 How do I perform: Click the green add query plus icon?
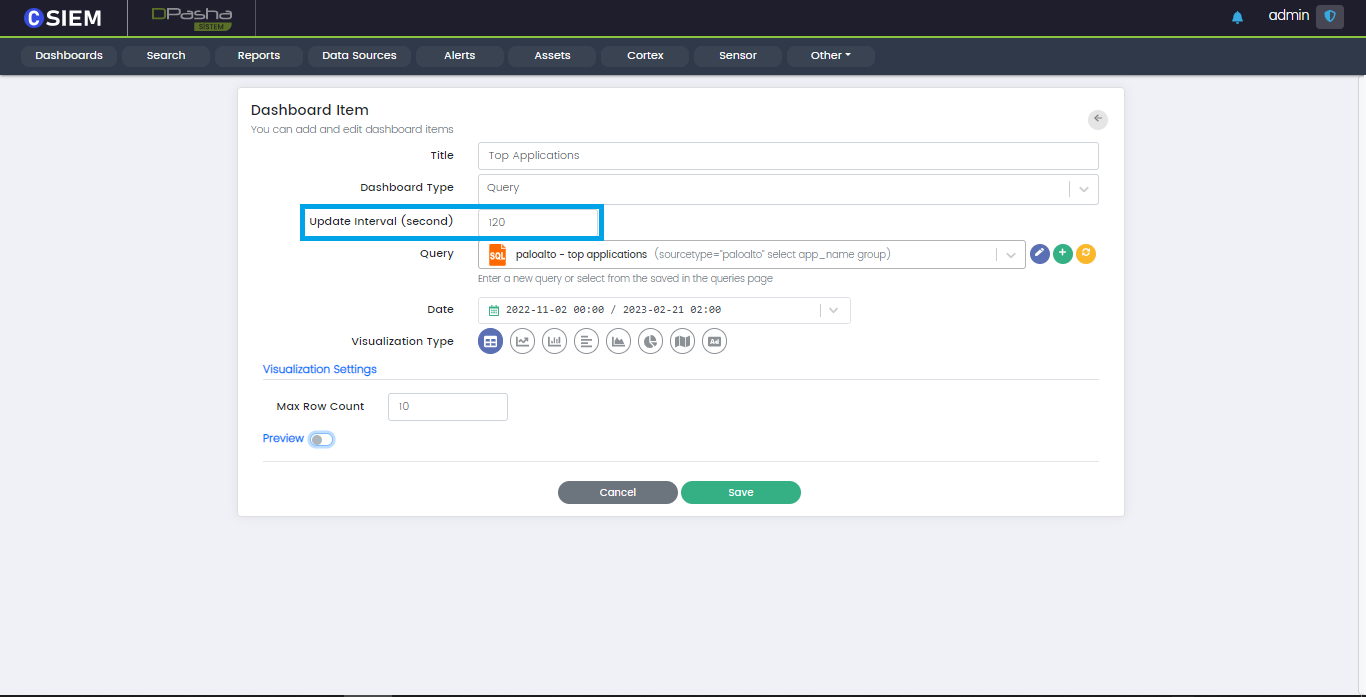[x=1063, y=254]
